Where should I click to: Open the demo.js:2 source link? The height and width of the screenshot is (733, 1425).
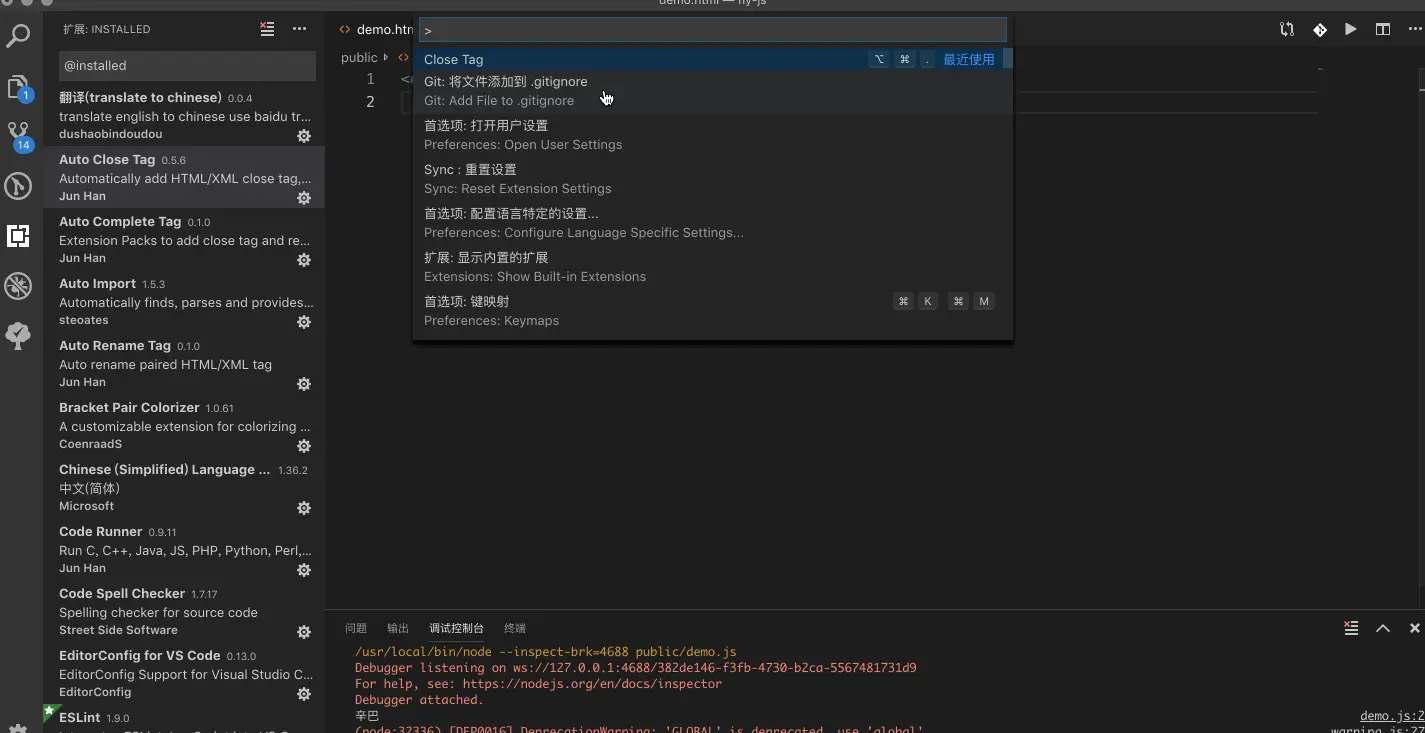[1392, 716]
